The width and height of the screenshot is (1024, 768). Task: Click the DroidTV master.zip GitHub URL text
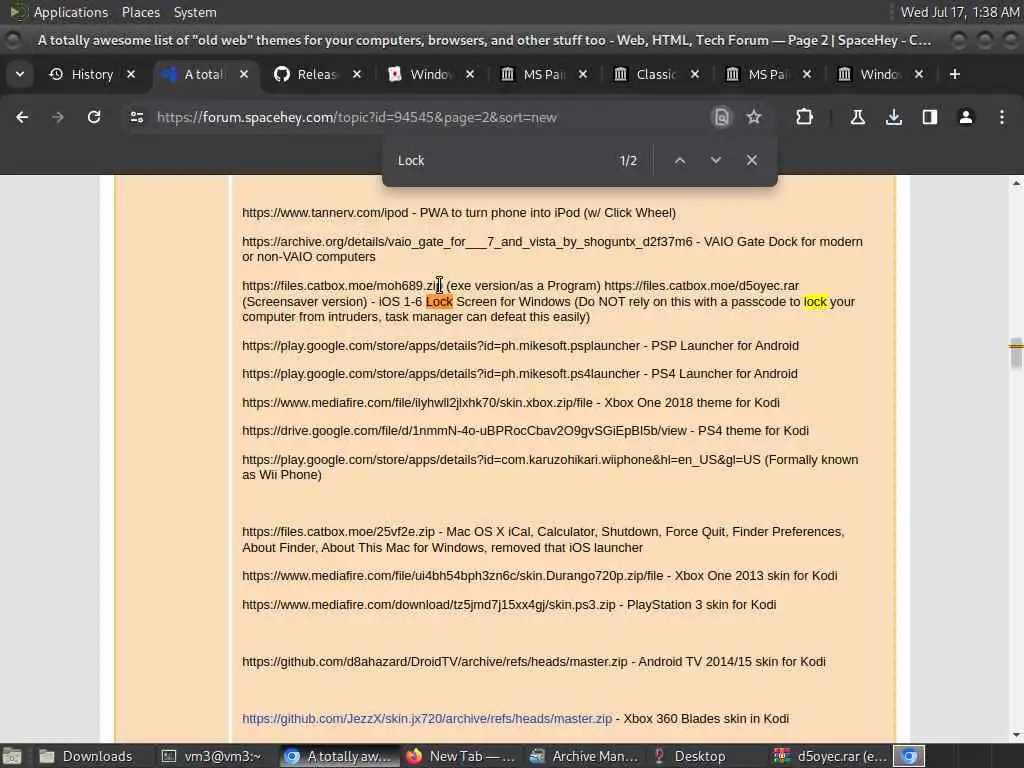435,662
